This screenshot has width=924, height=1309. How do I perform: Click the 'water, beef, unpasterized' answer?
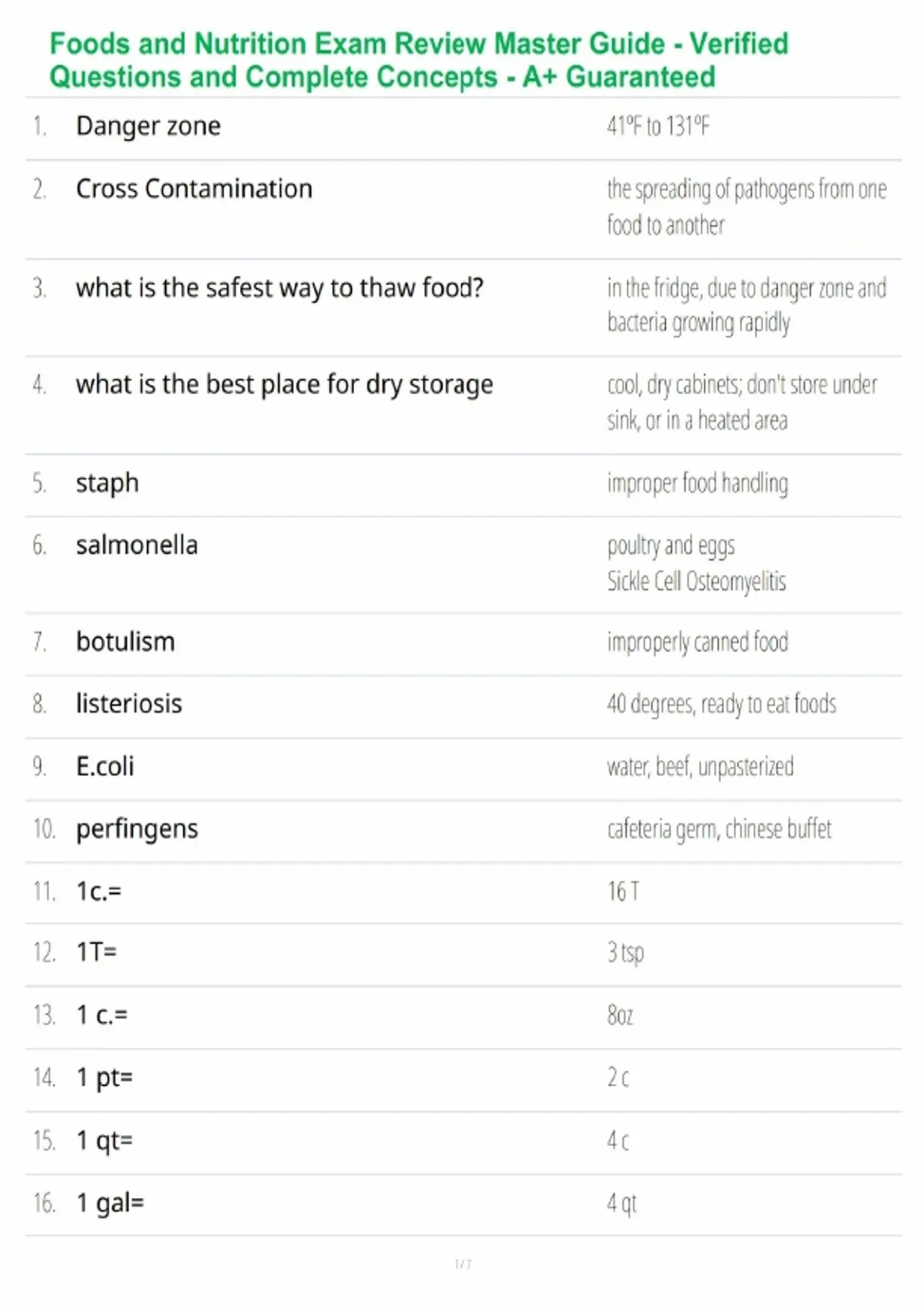pyautogui.click(x=700, y=767)
